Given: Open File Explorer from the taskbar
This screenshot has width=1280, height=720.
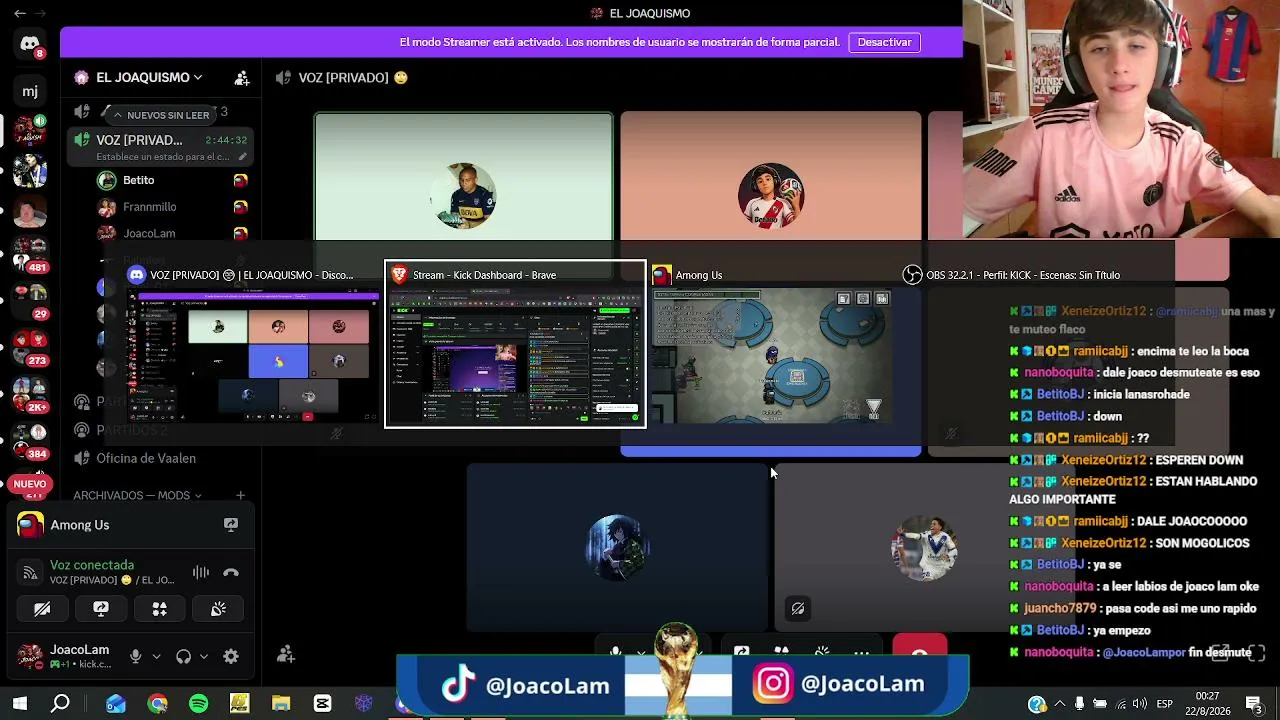Looking at the screenshot, I should point(281,704).
